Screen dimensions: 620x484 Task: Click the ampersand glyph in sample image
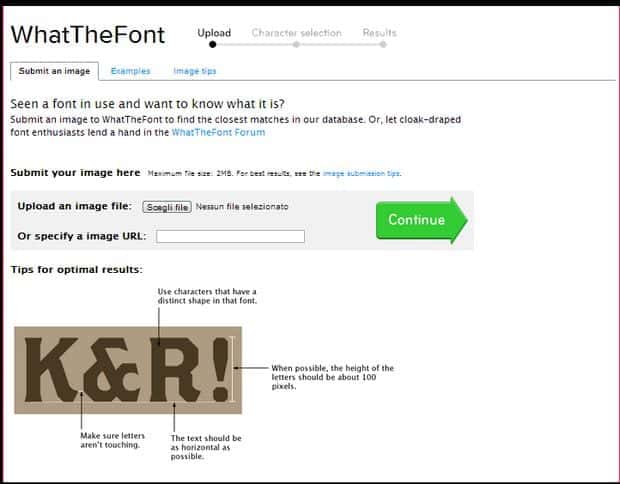point(112,370)
